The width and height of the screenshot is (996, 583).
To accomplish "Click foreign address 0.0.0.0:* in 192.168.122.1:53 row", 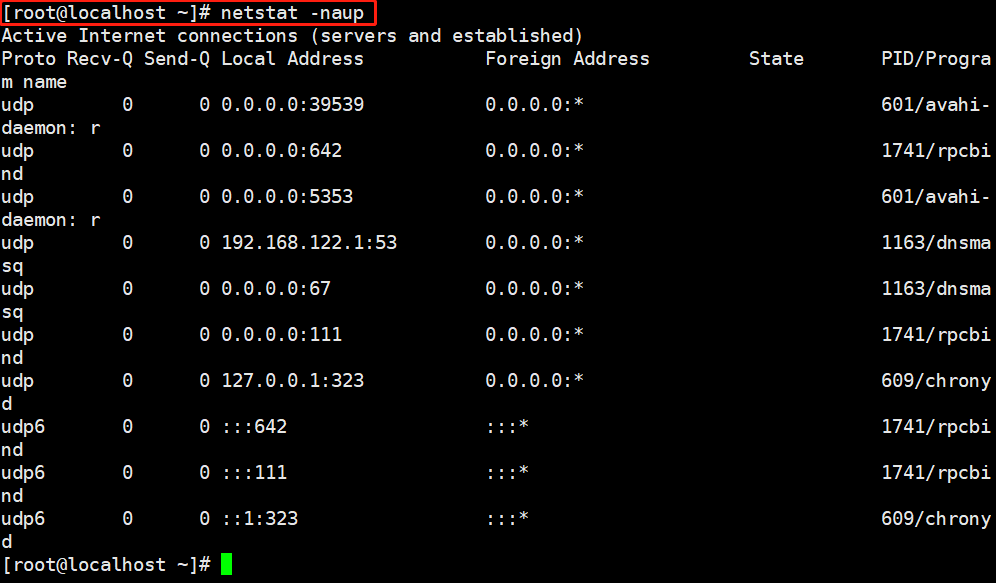I will 534,243.
